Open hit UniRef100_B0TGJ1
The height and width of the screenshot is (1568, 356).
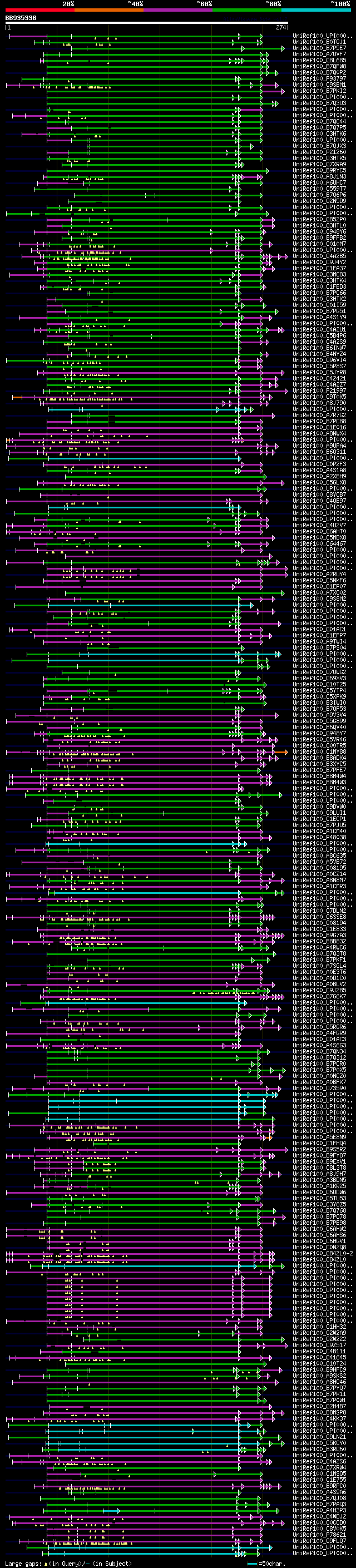point(319,43)
